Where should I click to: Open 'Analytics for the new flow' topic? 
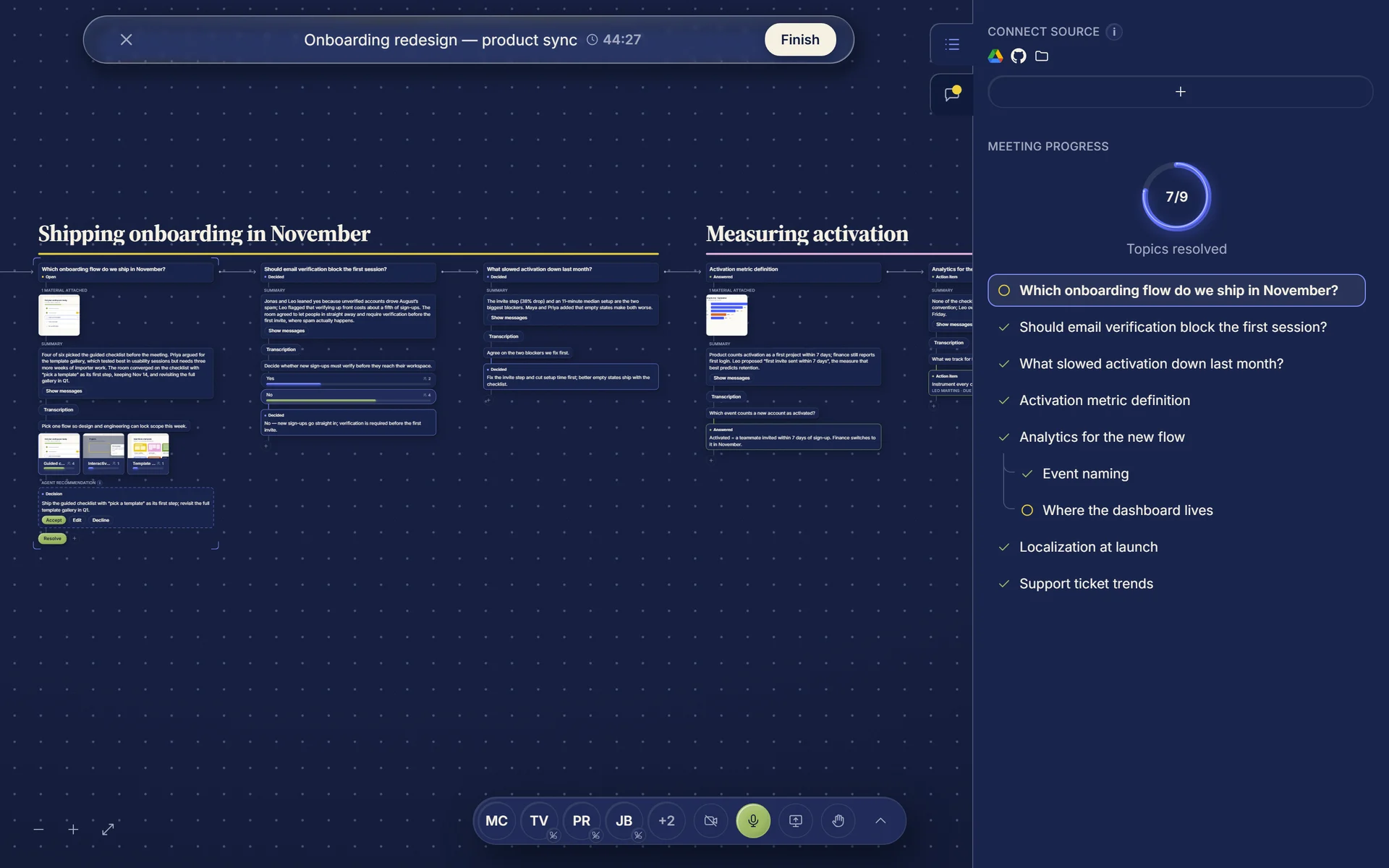coord(1176,437)
